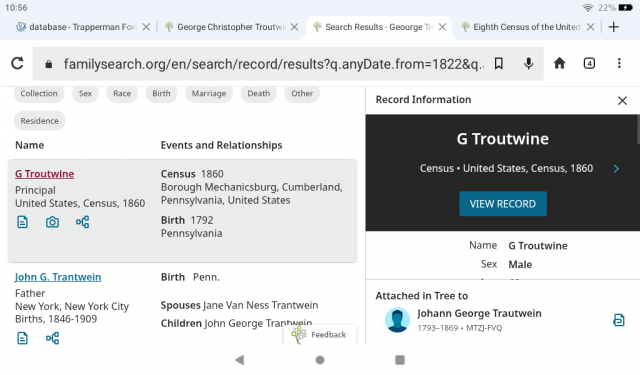Open the Birth filter chip

tap(161, 93)
